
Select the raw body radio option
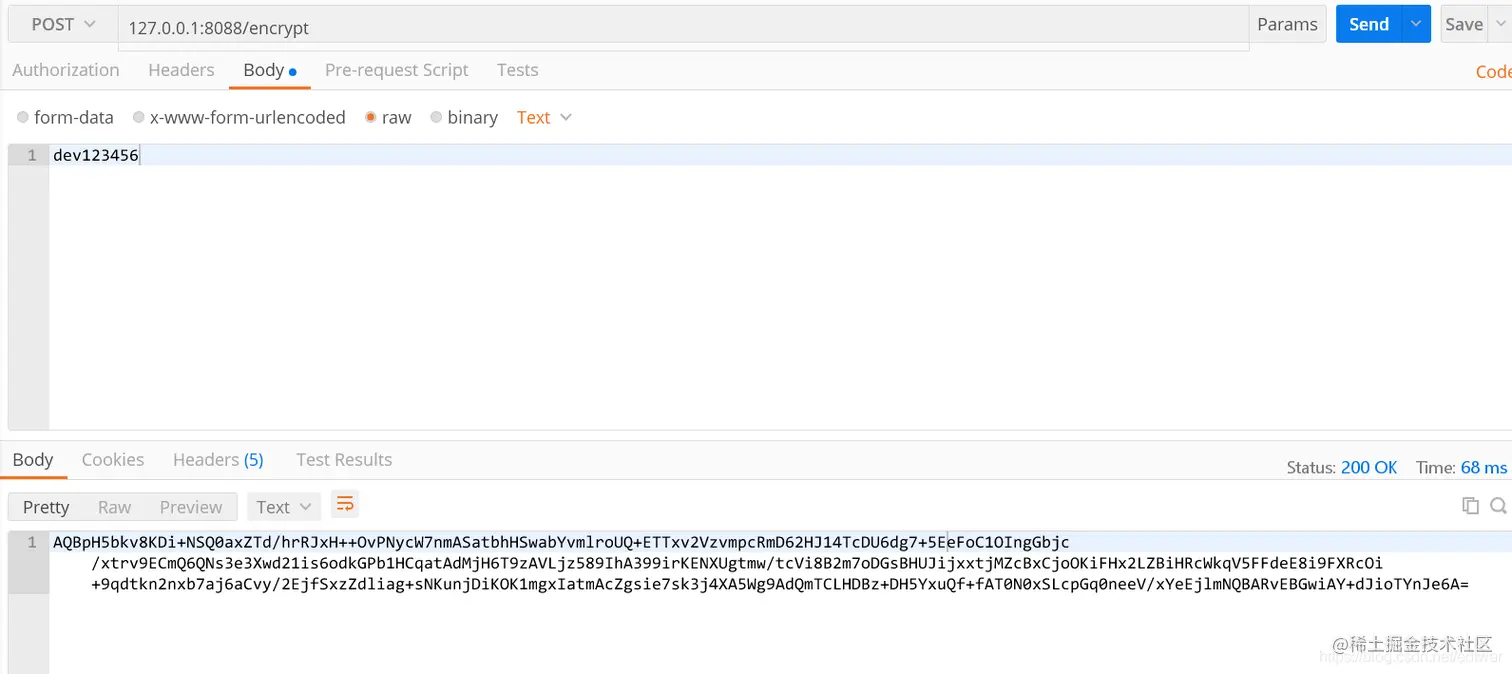click(388, 117)
